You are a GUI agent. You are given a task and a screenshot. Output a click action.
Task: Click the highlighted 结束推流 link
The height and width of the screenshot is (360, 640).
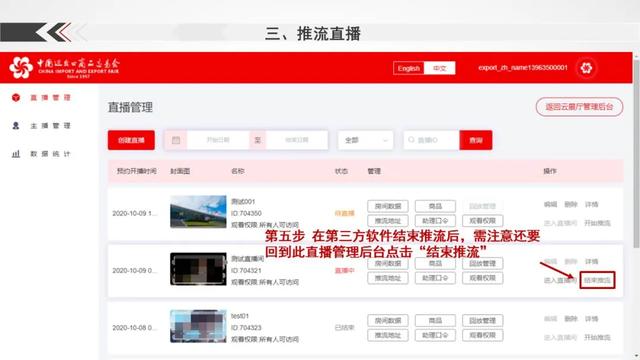click(x=597, y=280)
